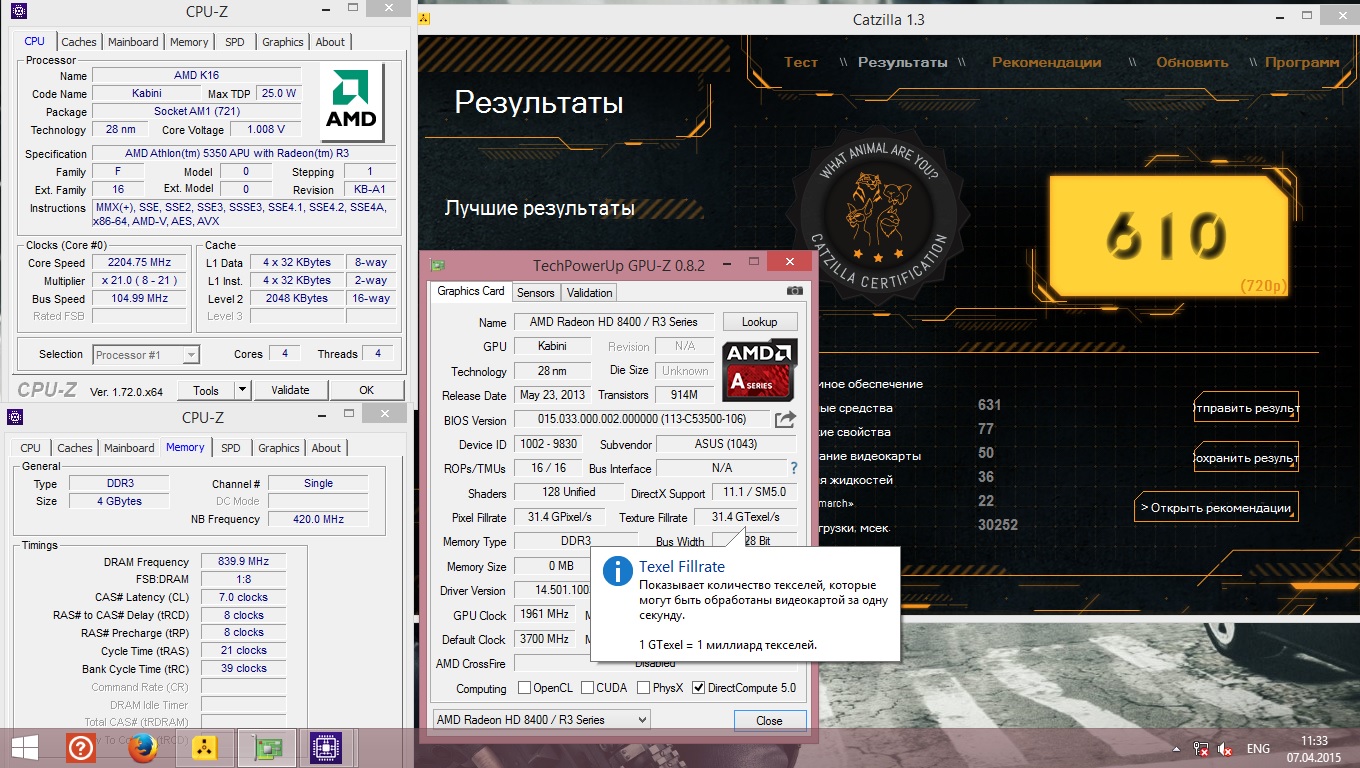Toggle the PhysX checkbox

click(644, 688)
